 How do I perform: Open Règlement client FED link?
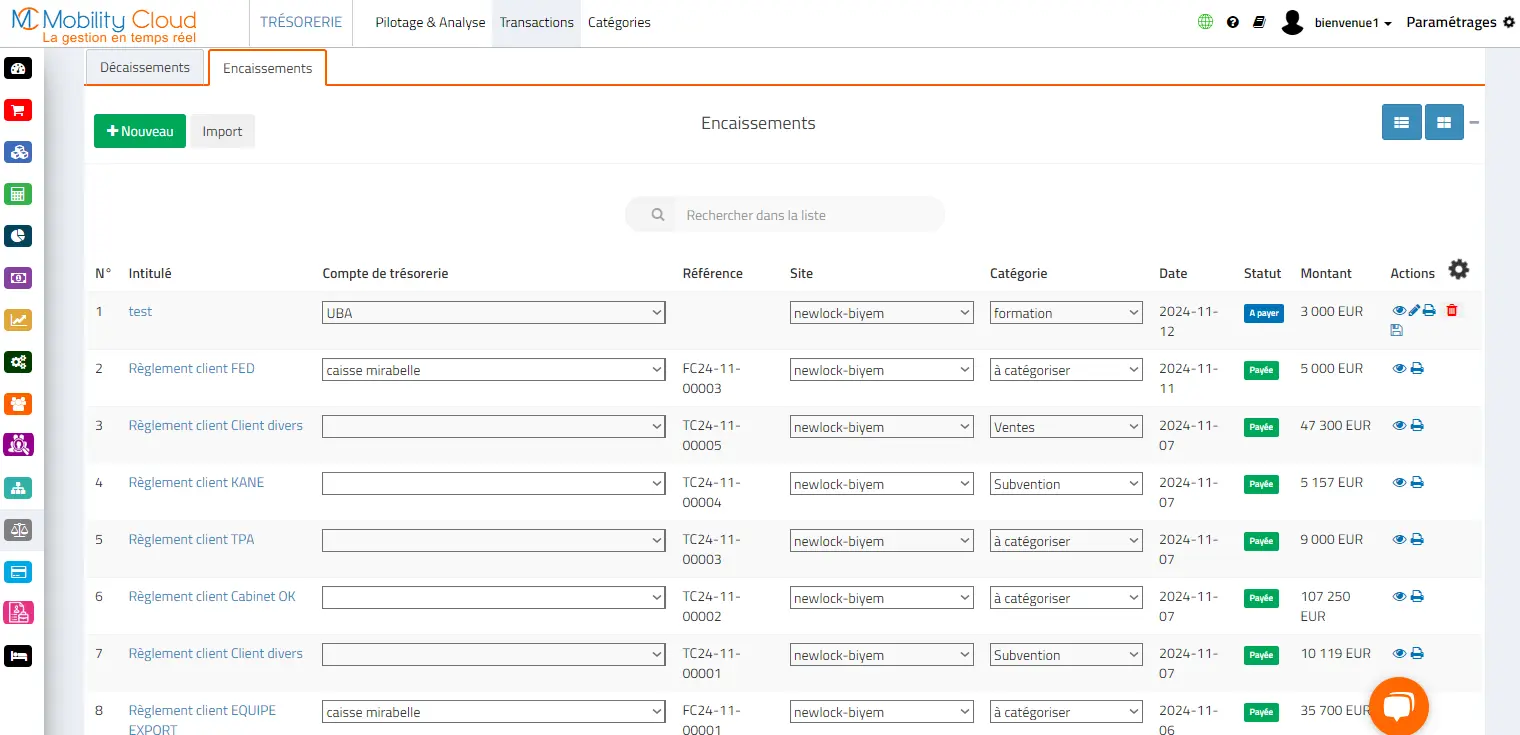click(x=192, y=368)
